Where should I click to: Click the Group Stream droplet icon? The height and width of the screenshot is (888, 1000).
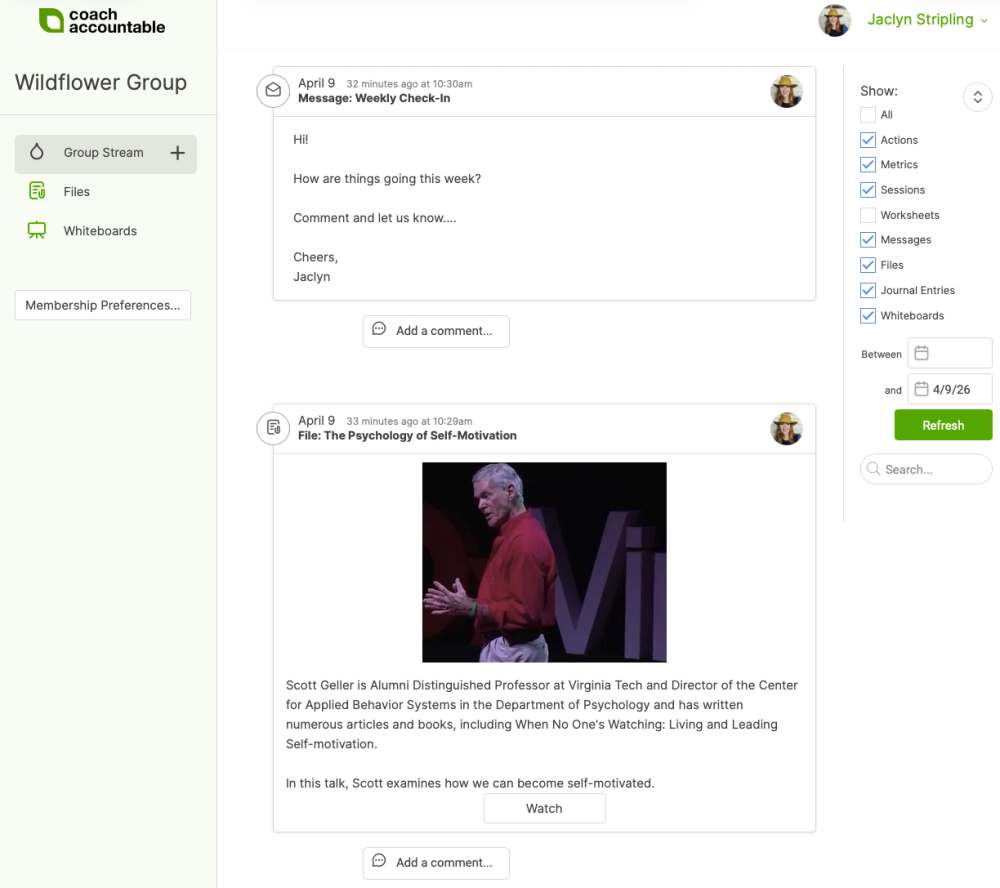pyautogui.click(x=37, y=152)
